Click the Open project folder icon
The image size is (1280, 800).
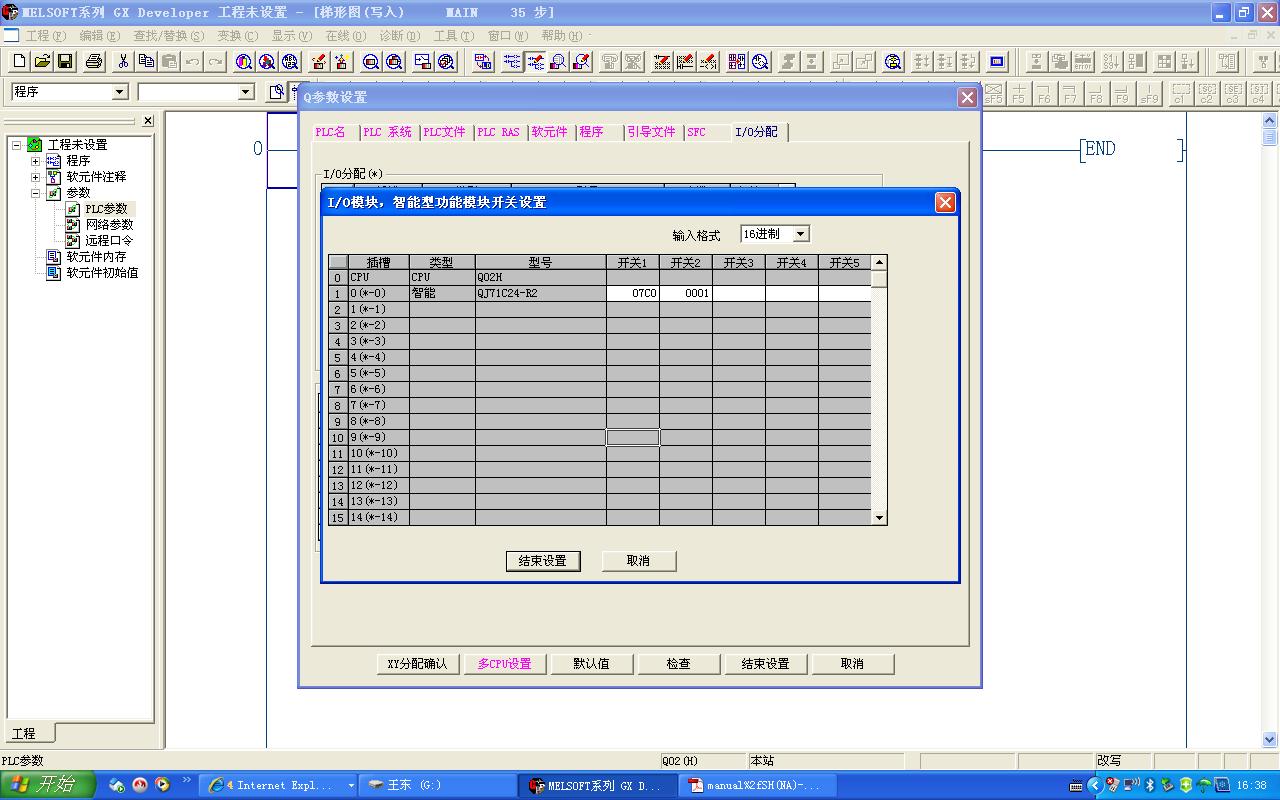pyautogui.click(x=42, y=62)
